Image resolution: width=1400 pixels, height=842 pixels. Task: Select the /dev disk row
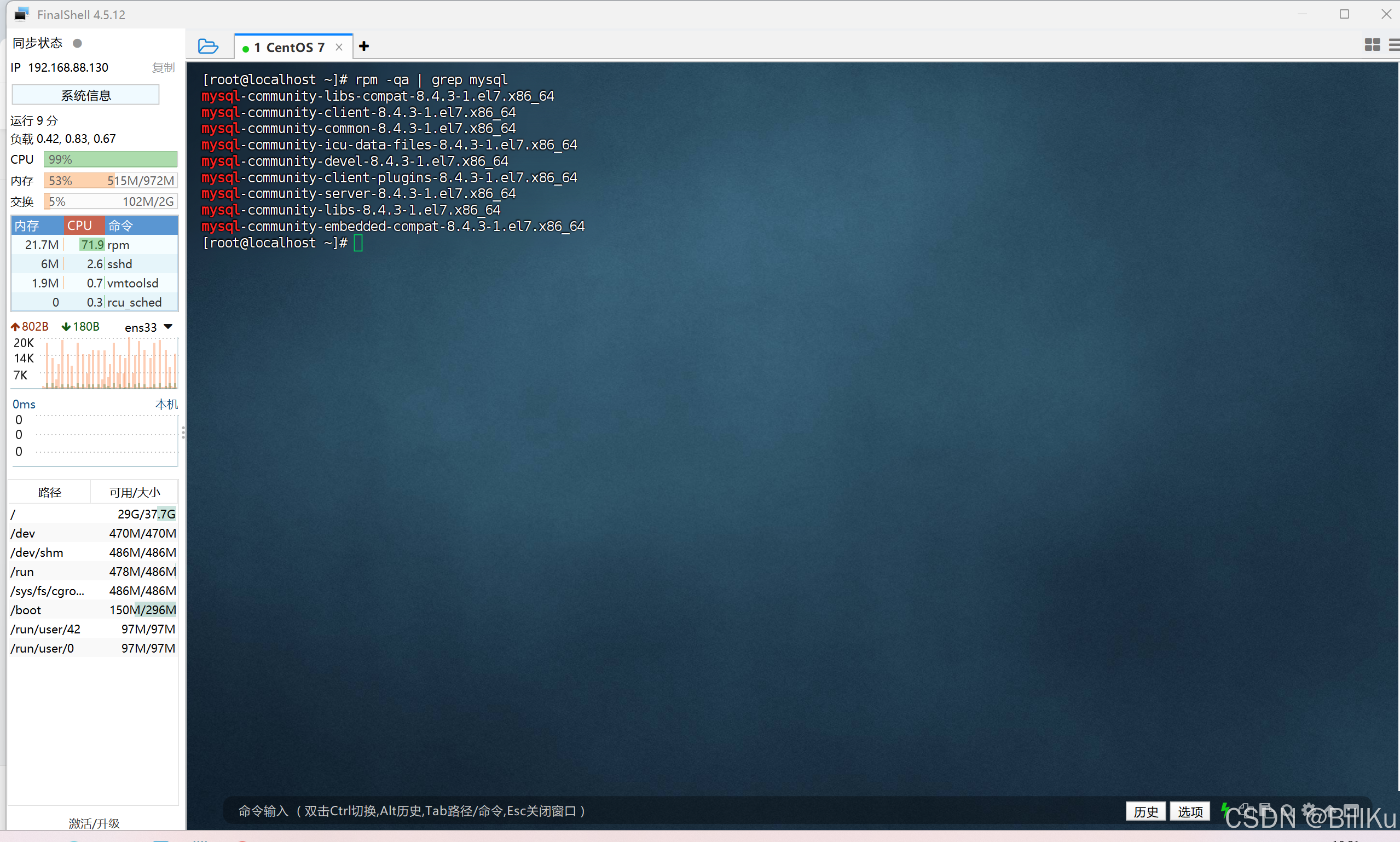tap(94, 533)
